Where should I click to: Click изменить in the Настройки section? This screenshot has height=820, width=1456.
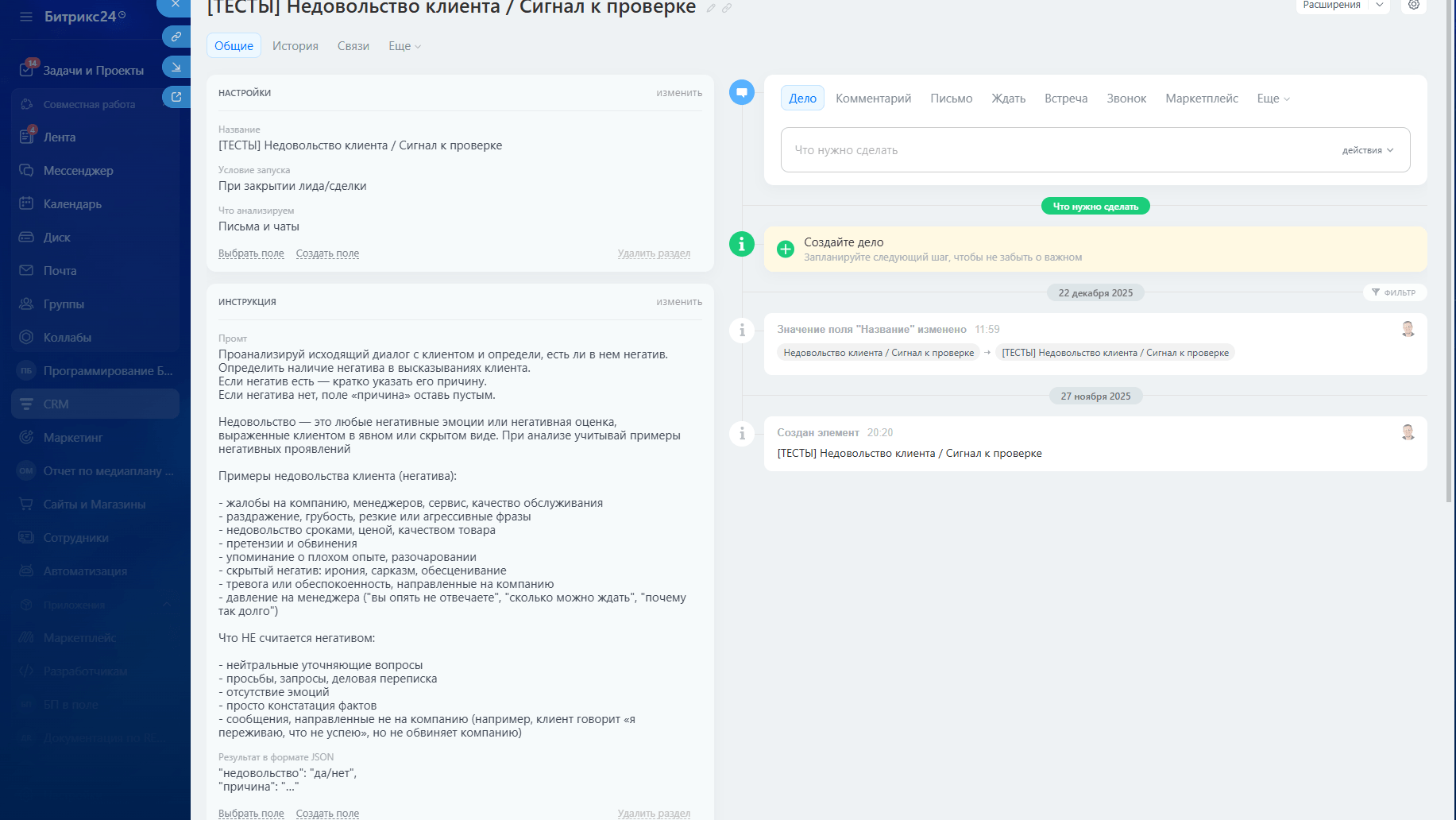(678, 93)
